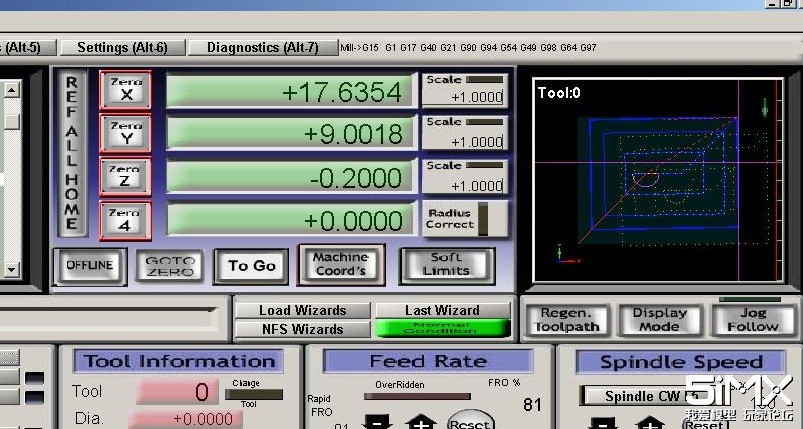The image size is (803, 429).
Task: Click the Feed Rate Reset button
Action: [x=470, y=420]
